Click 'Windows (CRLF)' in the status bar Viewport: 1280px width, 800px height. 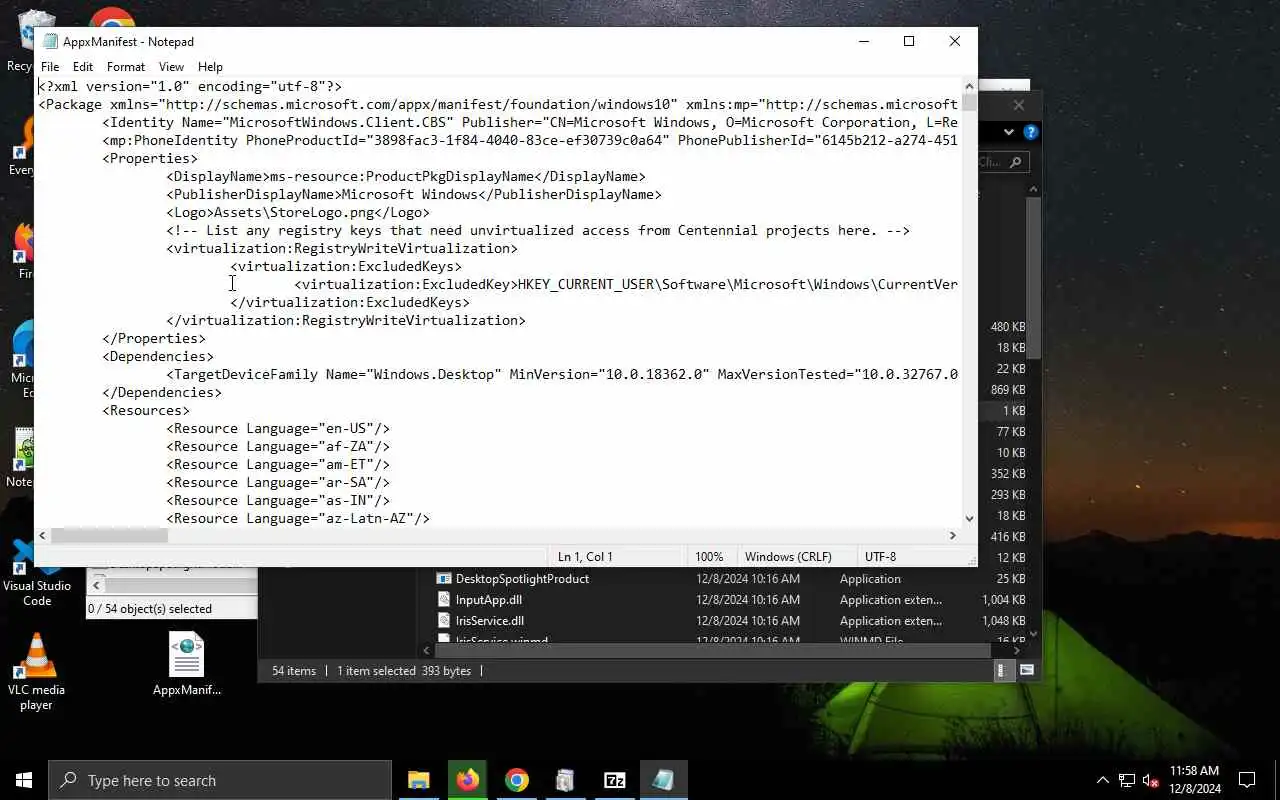point(788,556)
